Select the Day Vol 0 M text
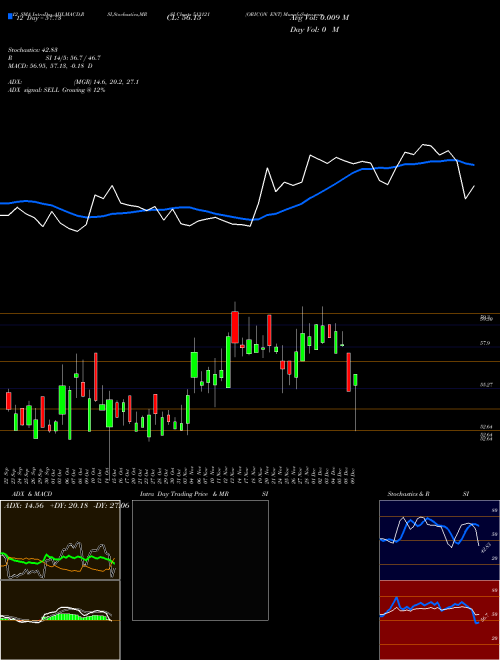This screenshot has height=660, width=500. tap(314, 30)
